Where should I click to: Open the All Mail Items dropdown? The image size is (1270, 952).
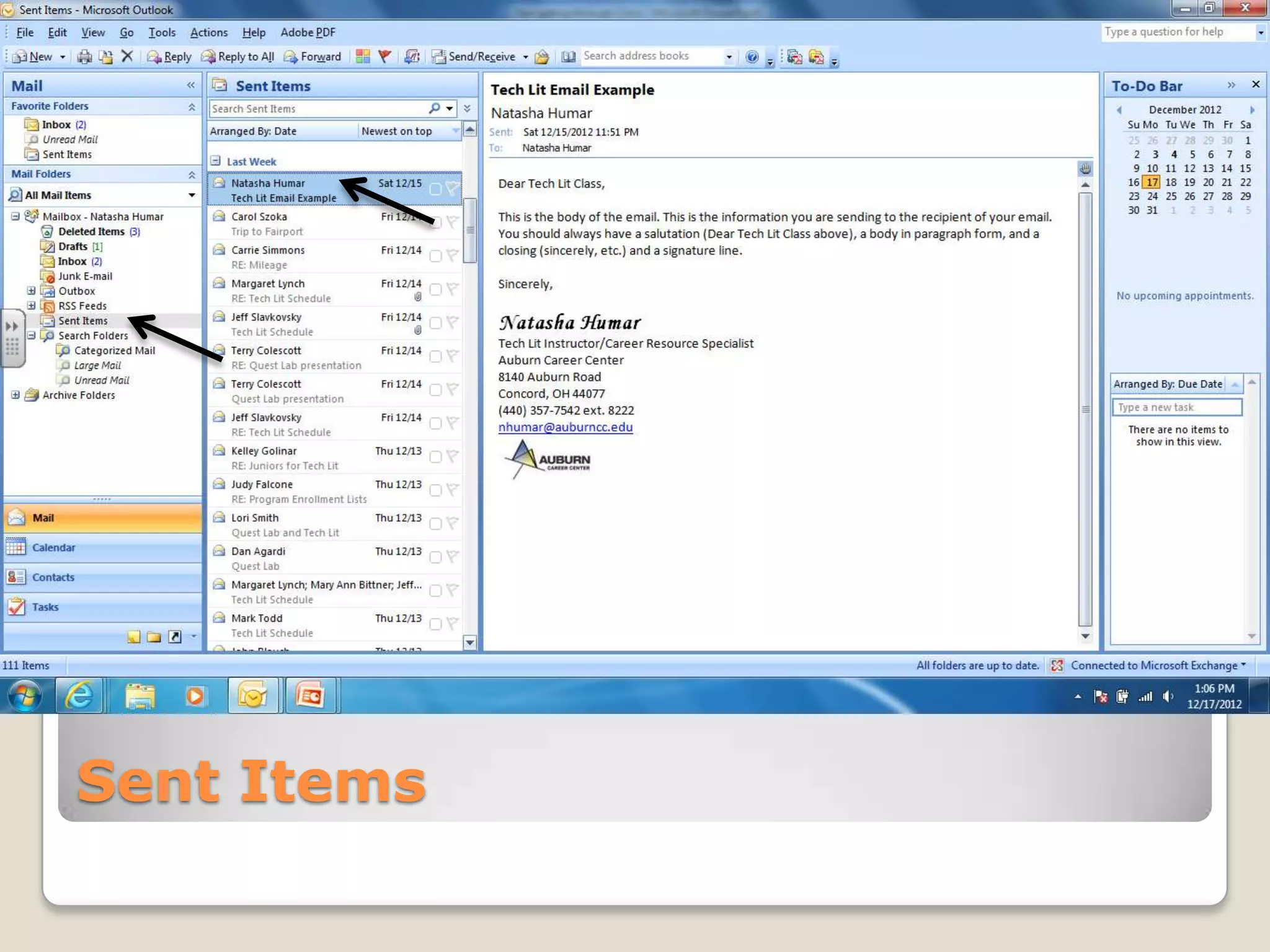tap(192, 195)
